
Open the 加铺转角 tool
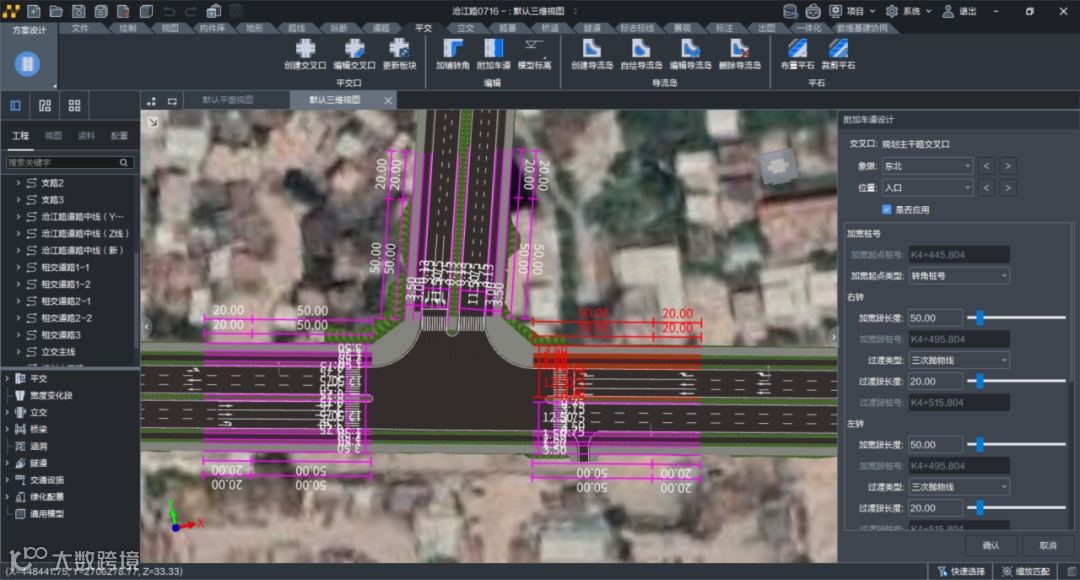point(452,49)
